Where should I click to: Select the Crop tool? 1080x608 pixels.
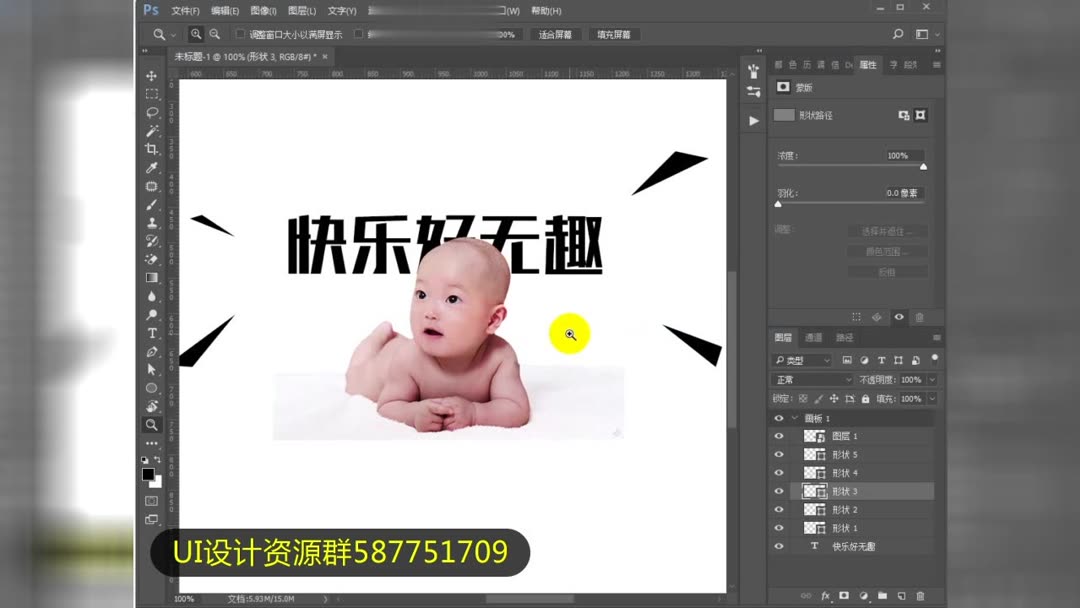[152, 149]
